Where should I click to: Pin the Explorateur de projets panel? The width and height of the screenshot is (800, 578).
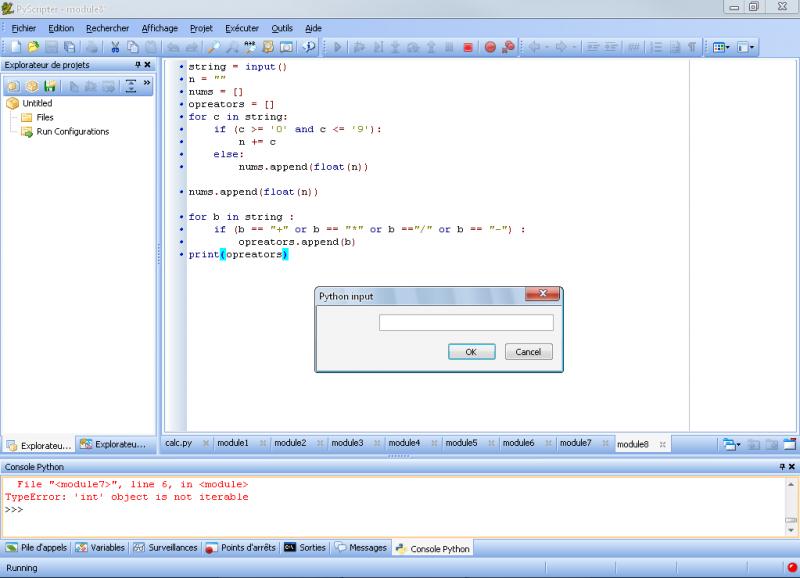pyautogui.click(x=138, y=65)
